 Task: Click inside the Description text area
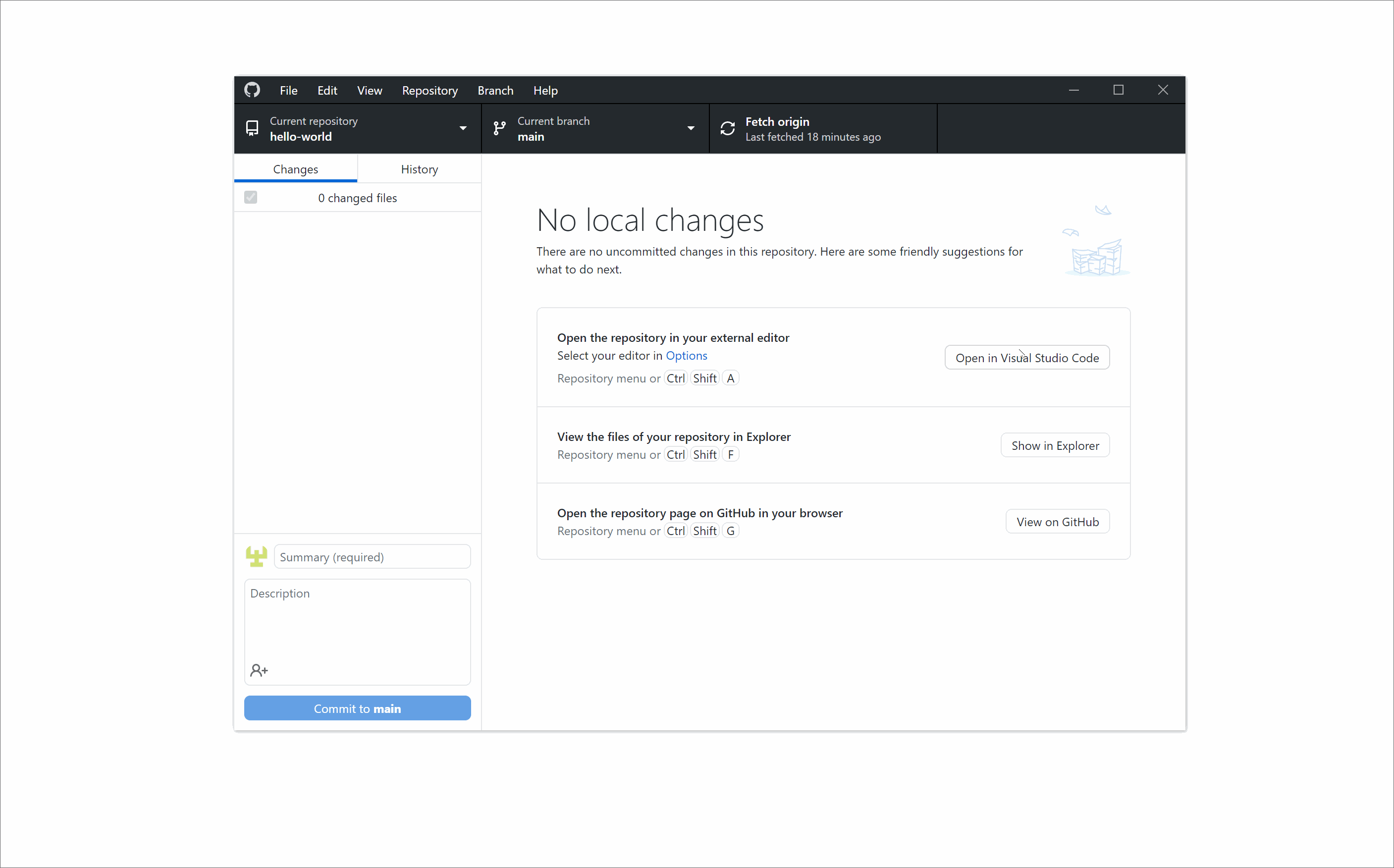tap(357, 623)
